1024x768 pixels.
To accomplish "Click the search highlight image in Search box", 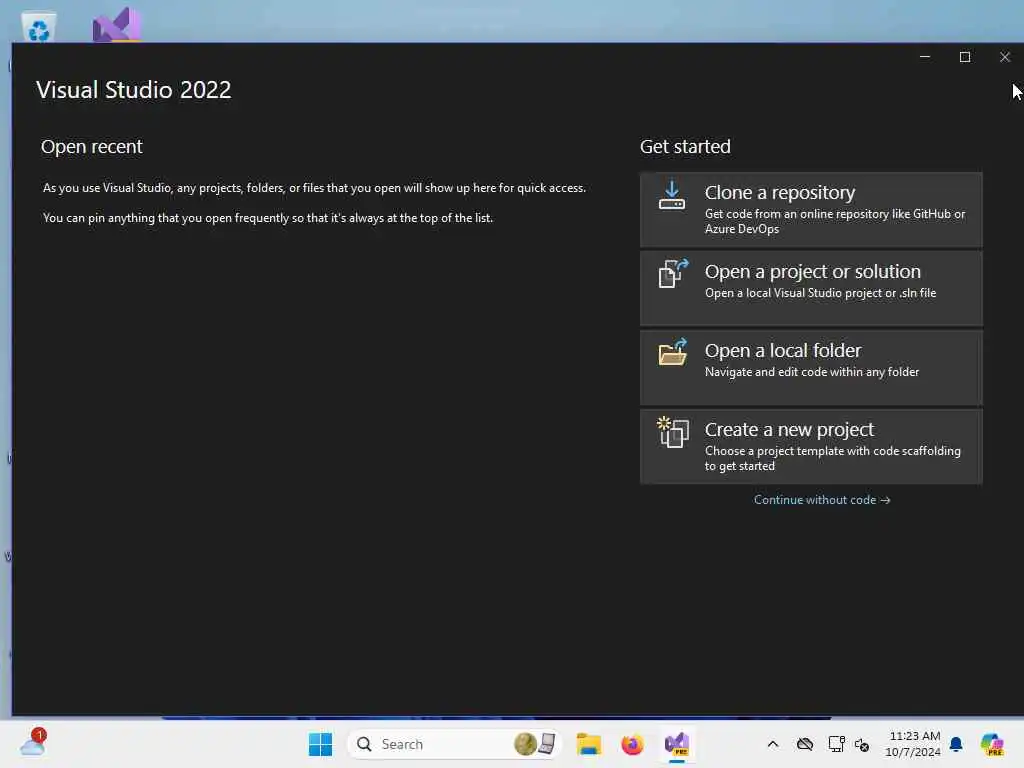I will [535, 743].
